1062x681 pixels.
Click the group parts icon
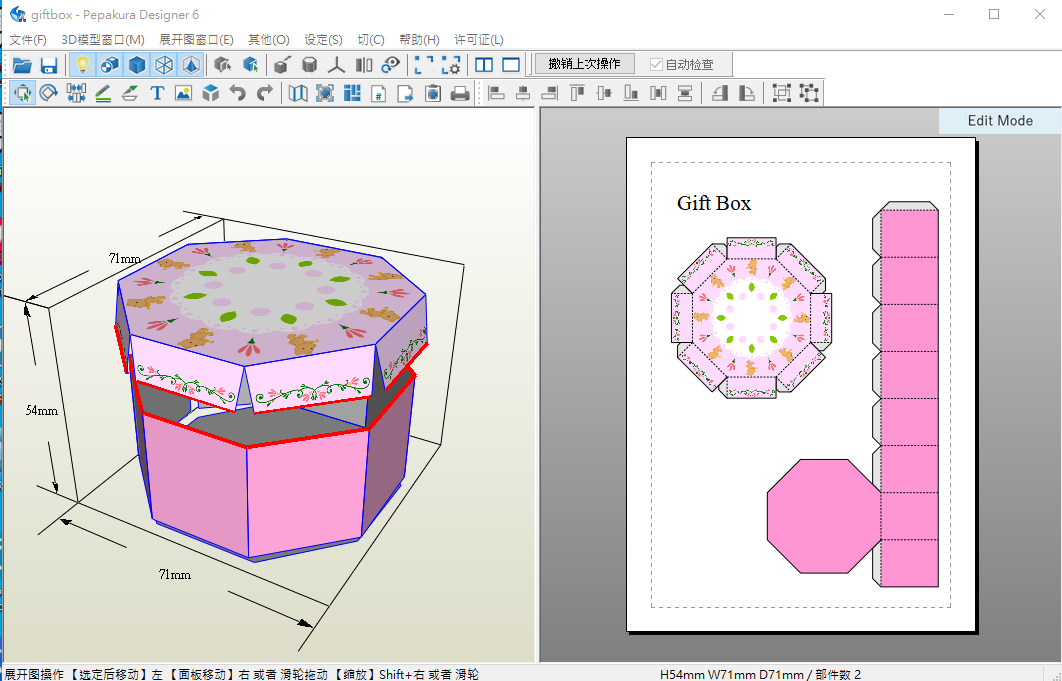point(782,93)
